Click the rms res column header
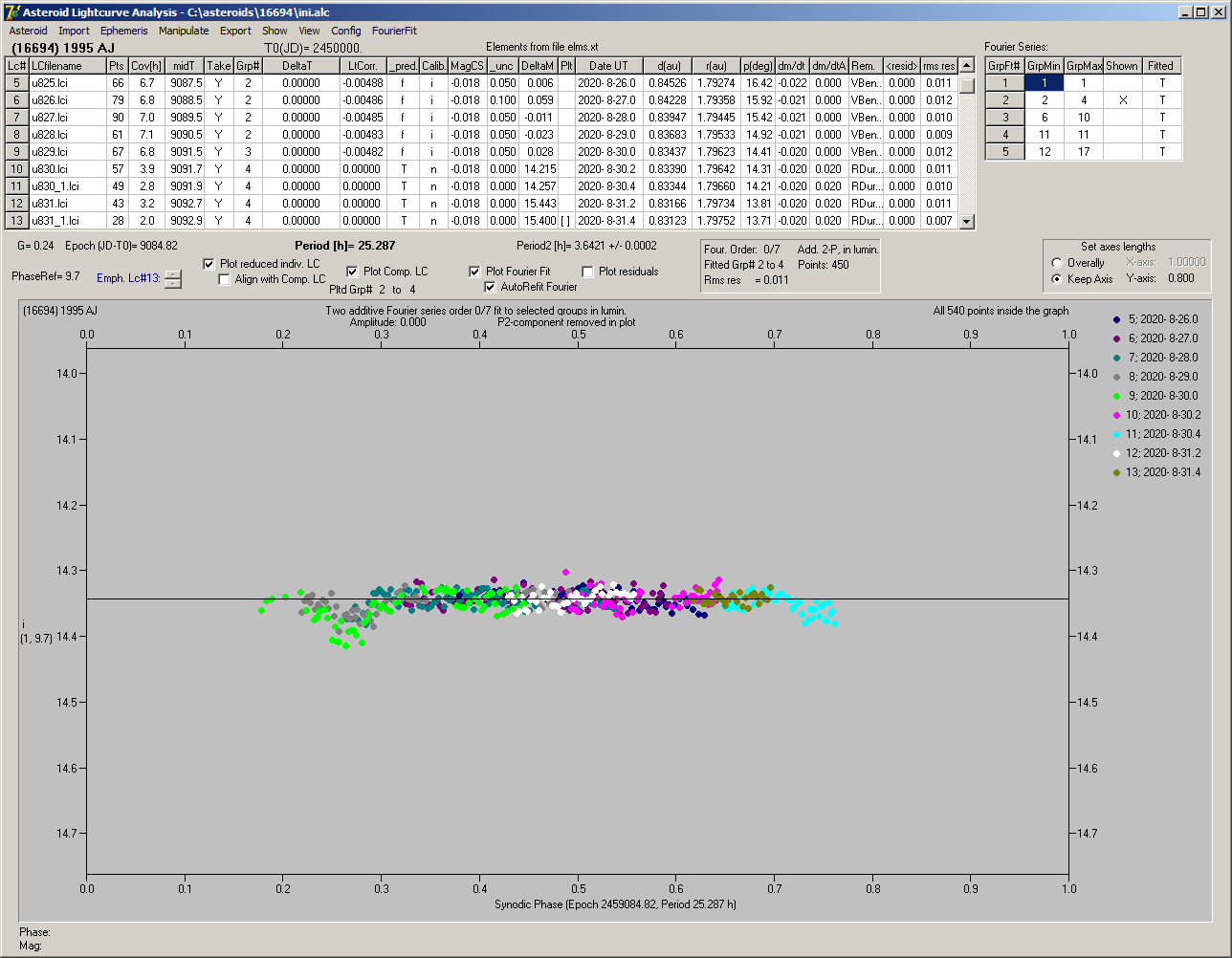The width and height of the screenshot is (1232, 958). [939, 66]
